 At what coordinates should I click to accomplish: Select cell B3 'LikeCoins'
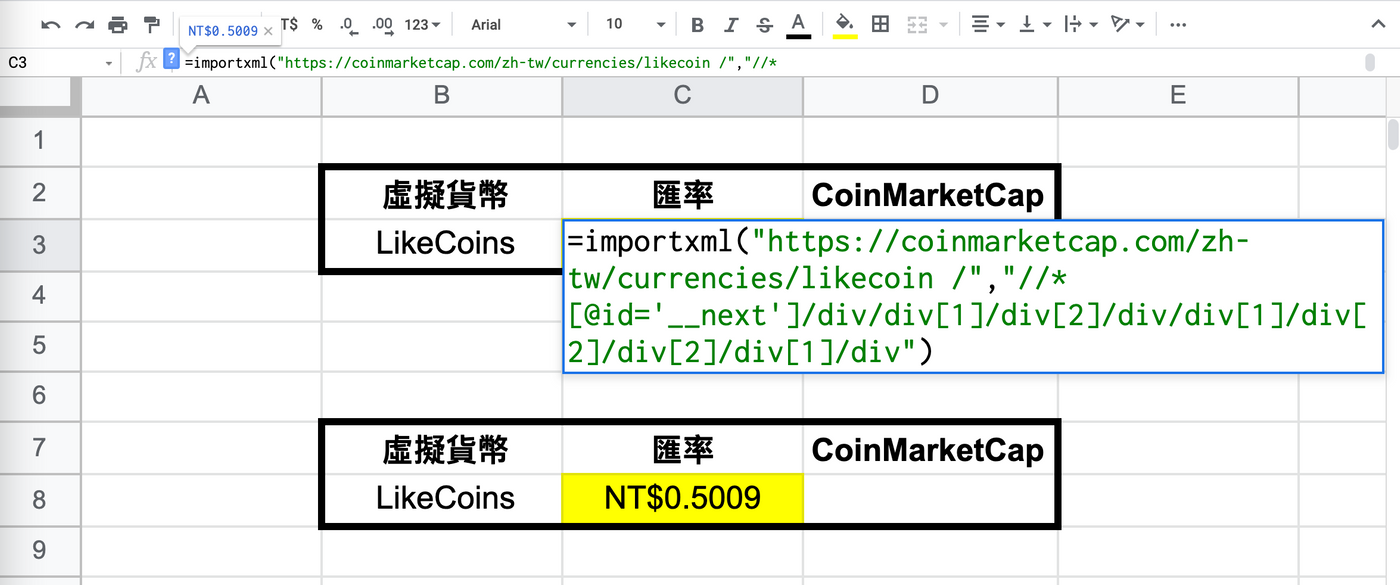pos(442,243)
